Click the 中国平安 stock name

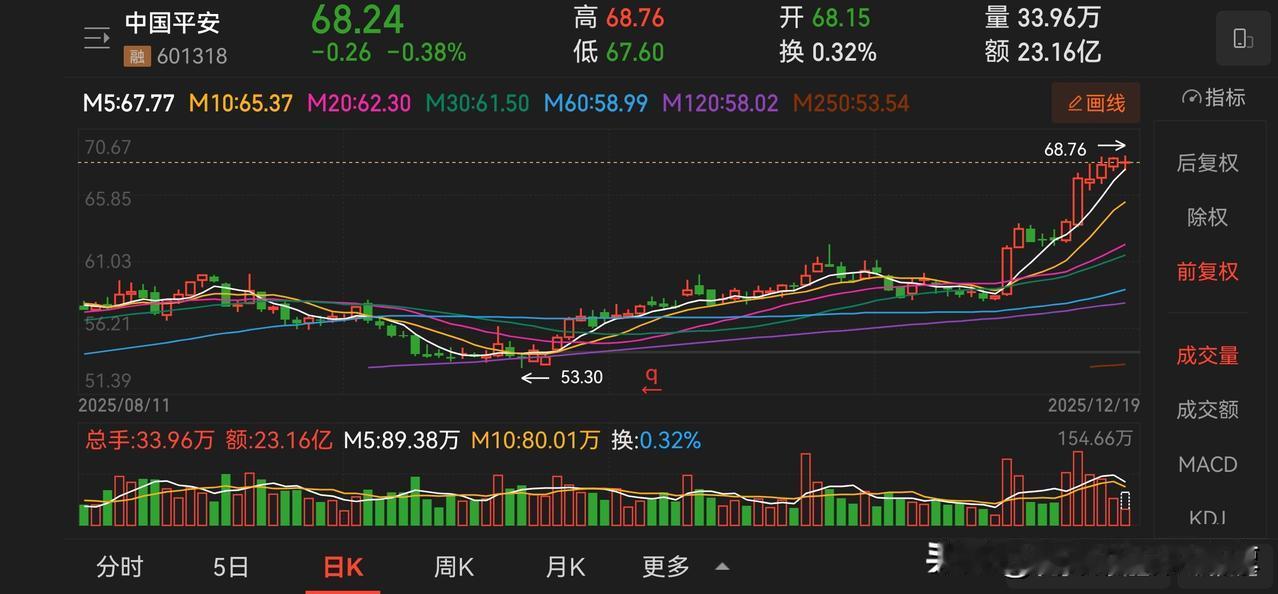(172, 22)
